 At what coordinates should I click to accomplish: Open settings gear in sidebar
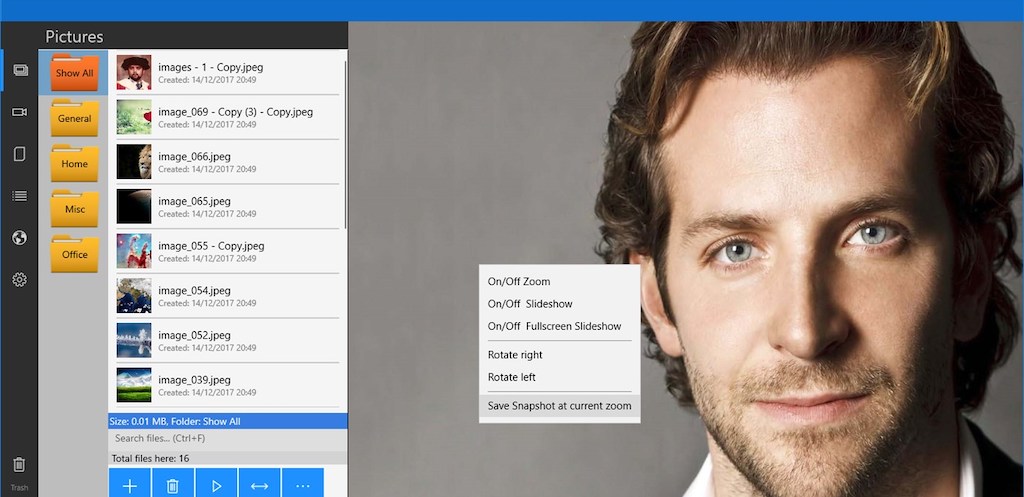coord(19,280)
